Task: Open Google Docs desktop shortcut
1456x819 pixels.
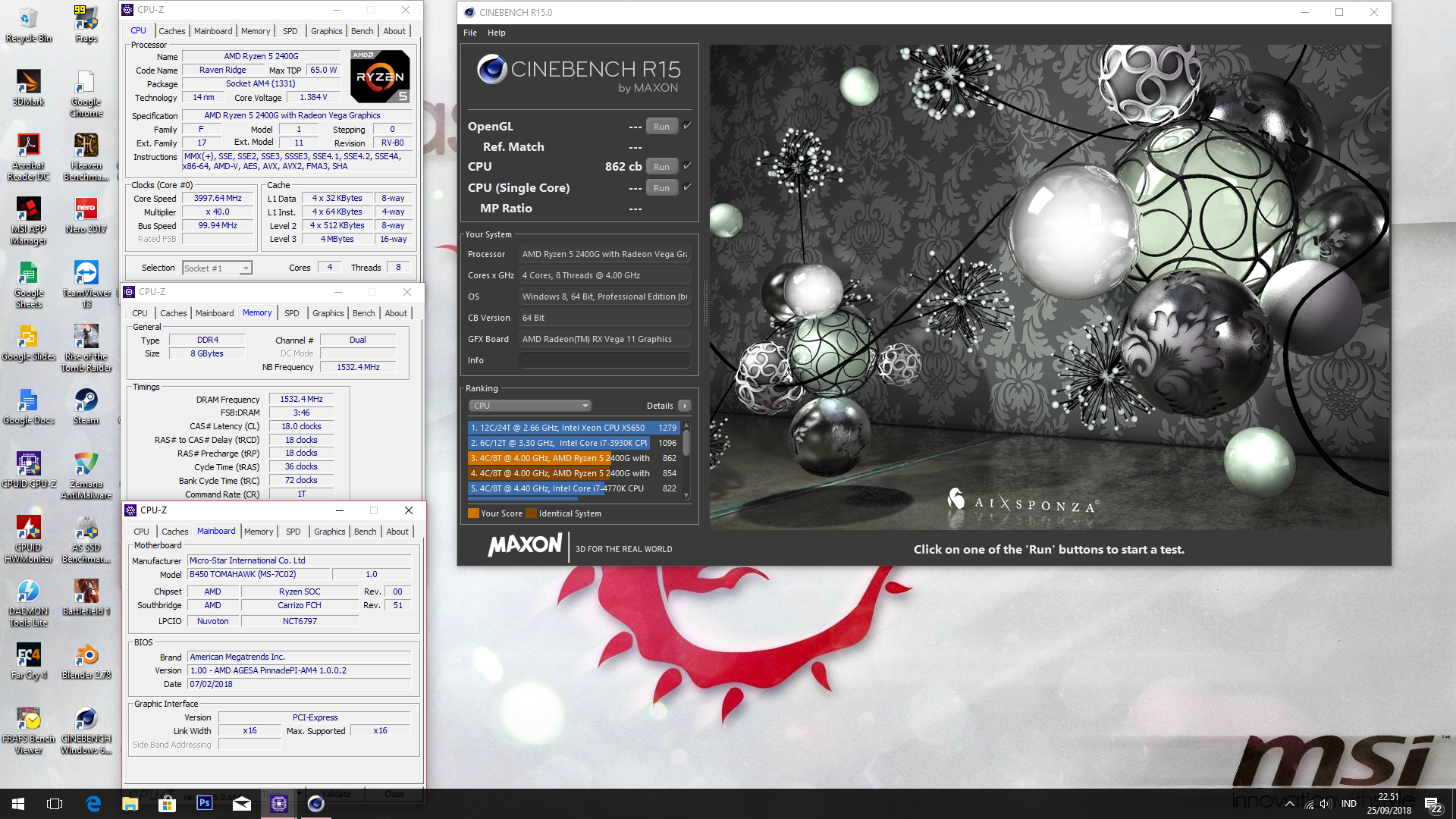Action: [29, 406]
